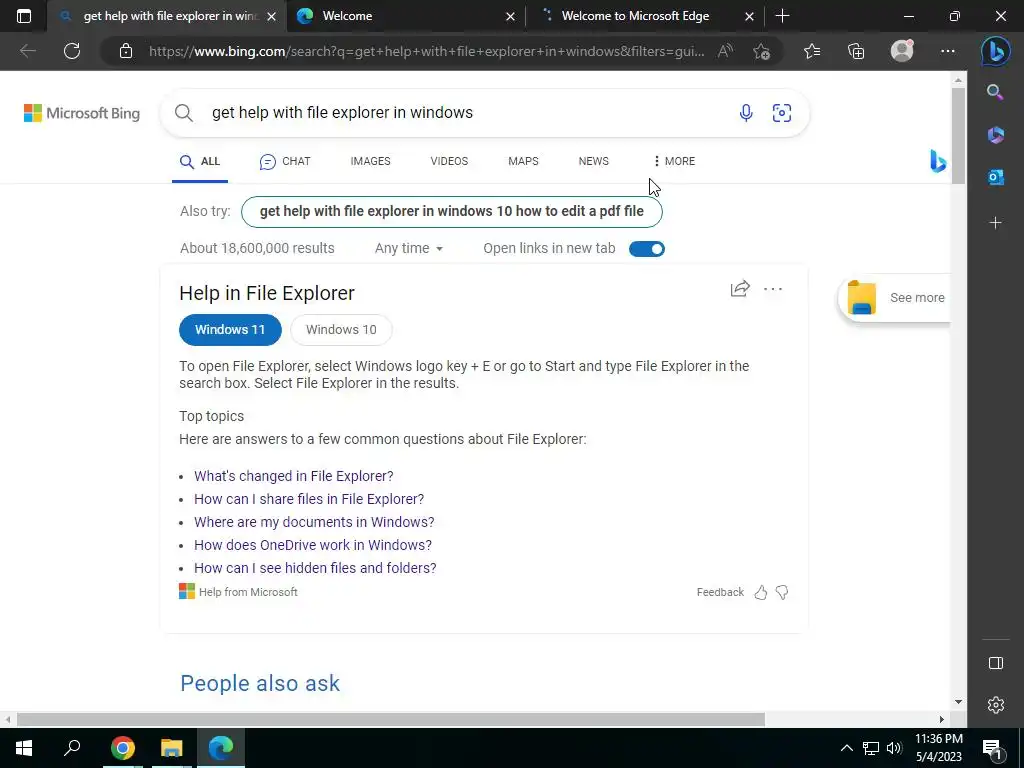
Task: Open Microsoft 365 sidebar icon
Action: point(995,135)
